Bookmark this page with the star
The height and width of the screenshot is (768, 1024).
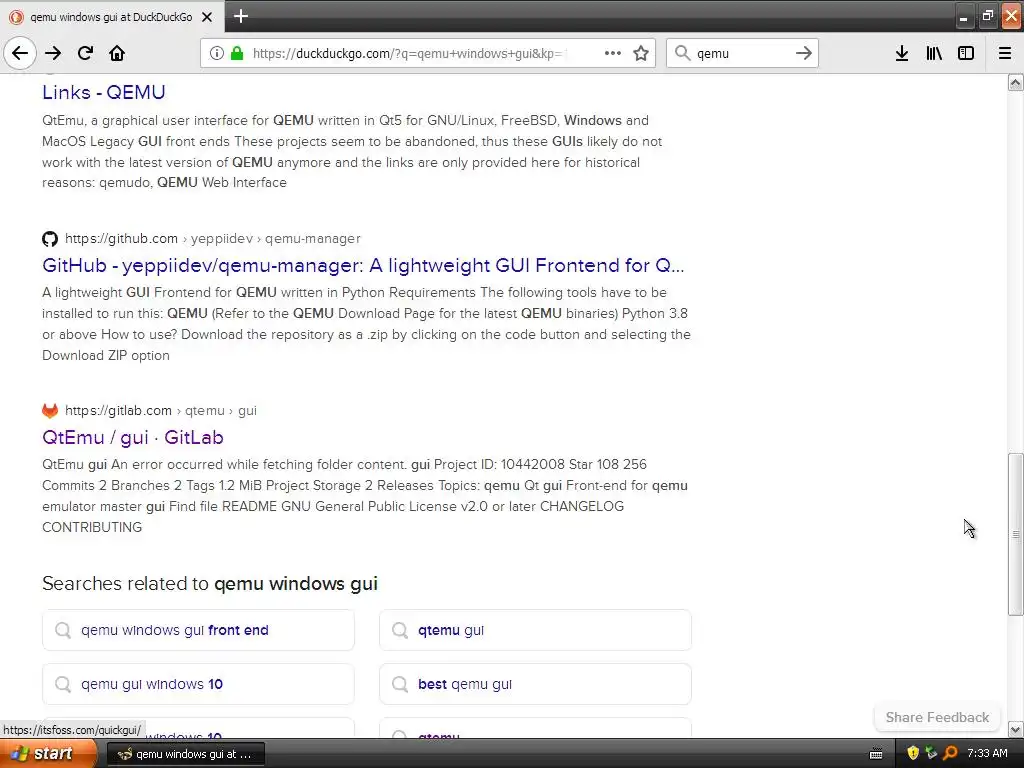coord(641,53)
